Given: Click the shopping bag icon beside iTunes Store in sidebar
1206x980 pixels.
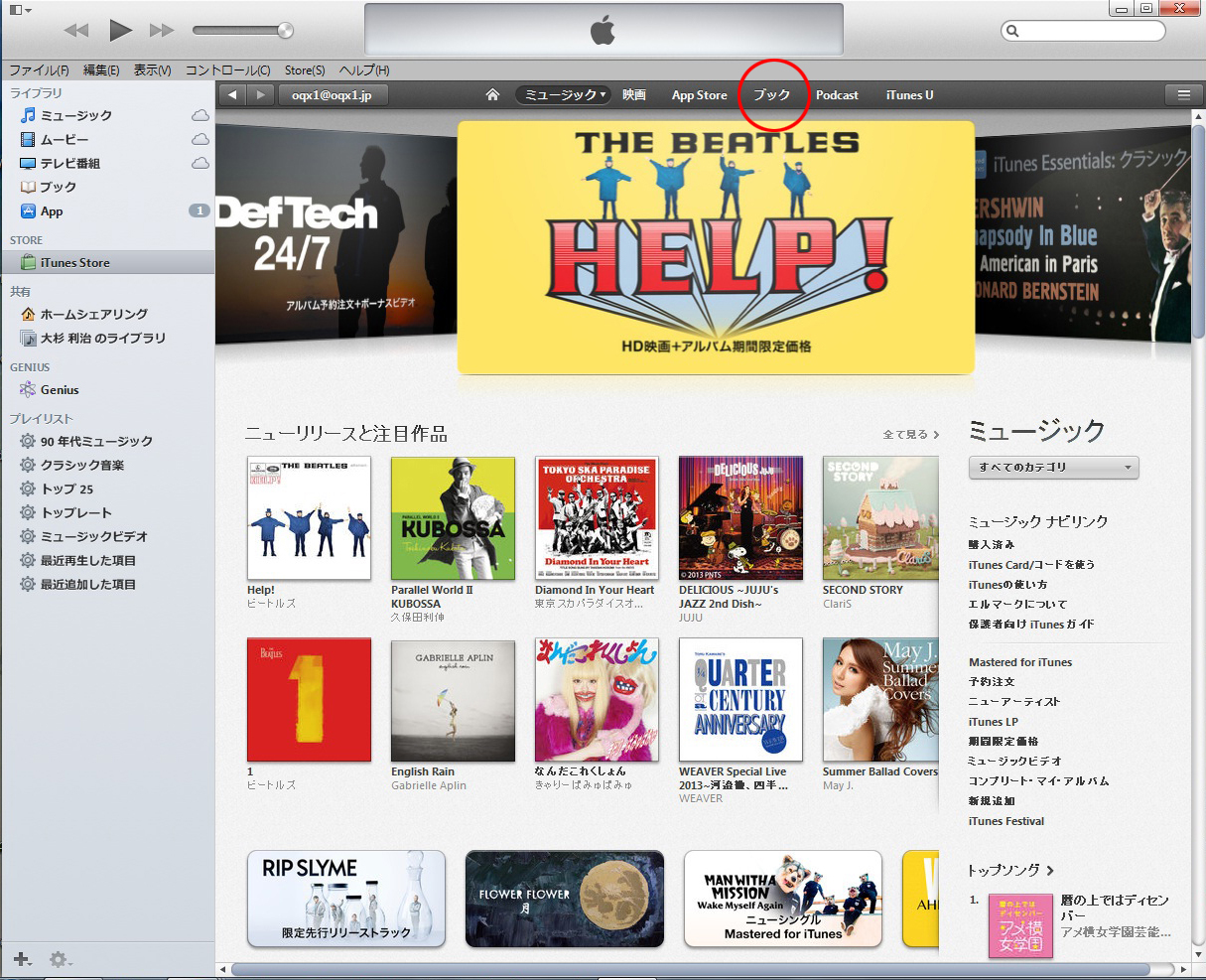Looking at the screenshot, I should point(28,262).
